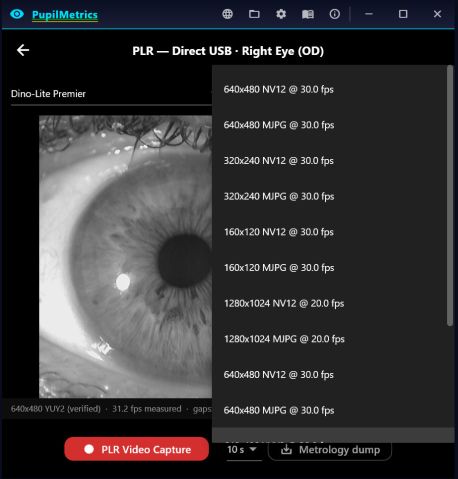Click the PupilMetrics eye logo icon

pyautogui.click(x=17, y=14)
